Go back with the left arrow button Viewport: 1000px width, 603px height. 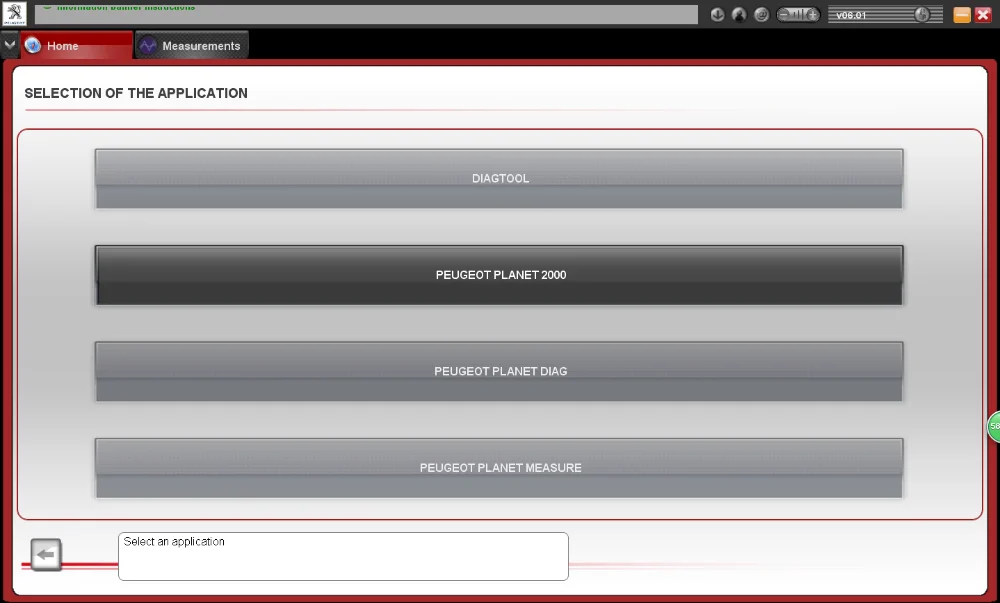click(46, 555)
